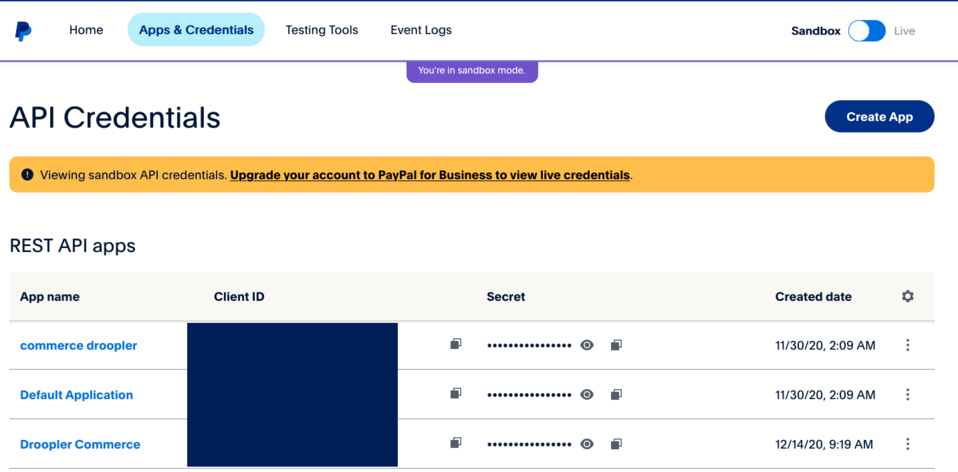Open more options for Droopler Commerce
The width and height of the screenshot is (958, 472).
pyautogui.click(x=908, y=444)
